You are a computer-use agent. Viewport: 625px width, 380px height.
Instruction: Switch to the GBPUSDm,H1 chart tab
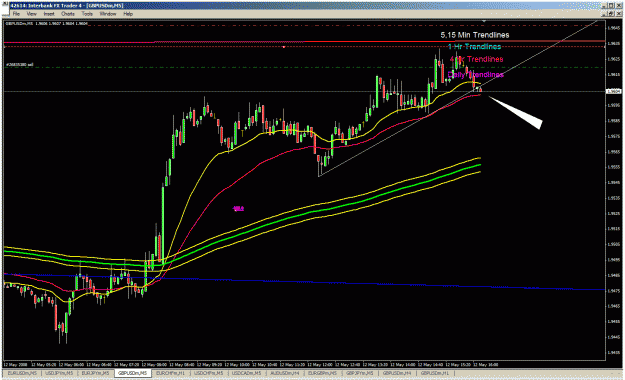tap(435, 373)
